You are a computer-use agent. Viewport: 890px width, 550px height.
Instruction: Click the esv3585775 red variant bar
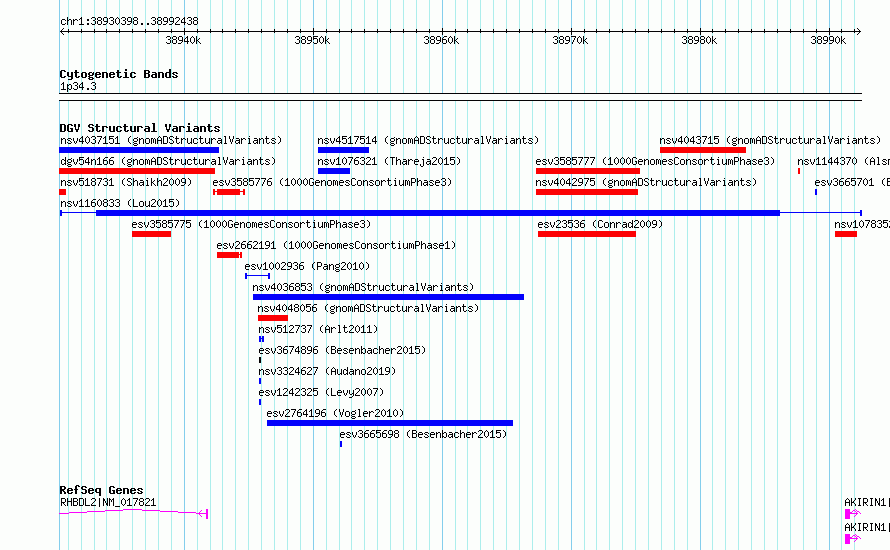[152, 234]
